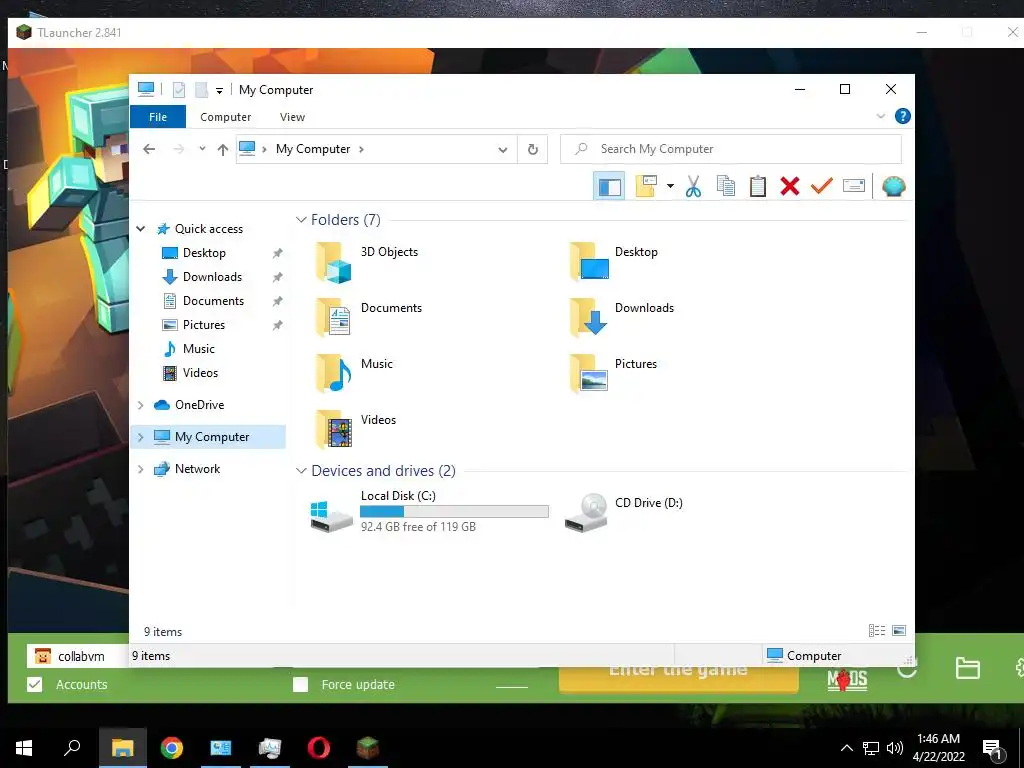Click the Cut scissors toolbar icon
1024x768 pixels.
coord(693,187)
